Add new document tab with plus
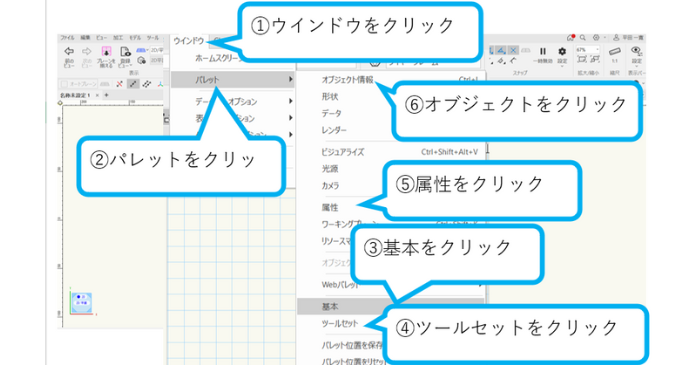The width and height of the screenshot is (698, 365). 106,95
